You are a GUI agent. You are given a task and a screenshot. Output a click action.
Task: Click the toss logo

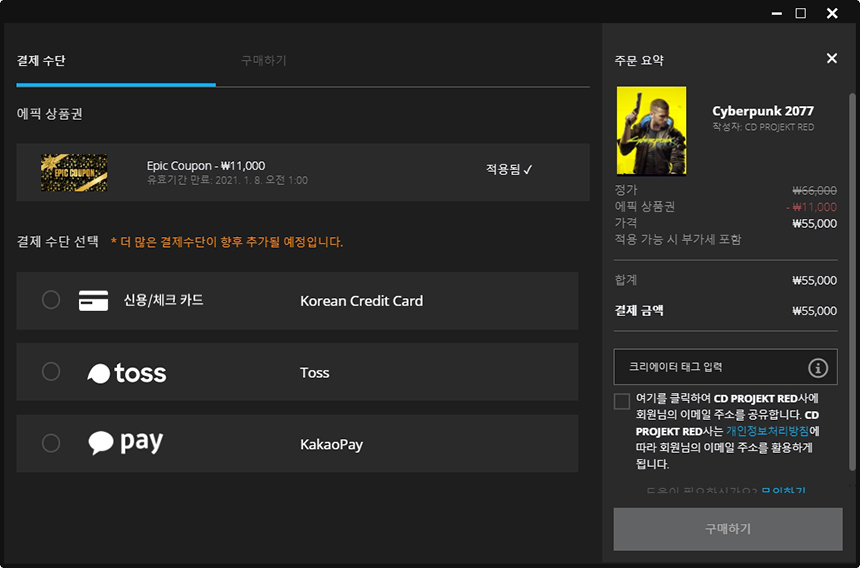(127, 373)
